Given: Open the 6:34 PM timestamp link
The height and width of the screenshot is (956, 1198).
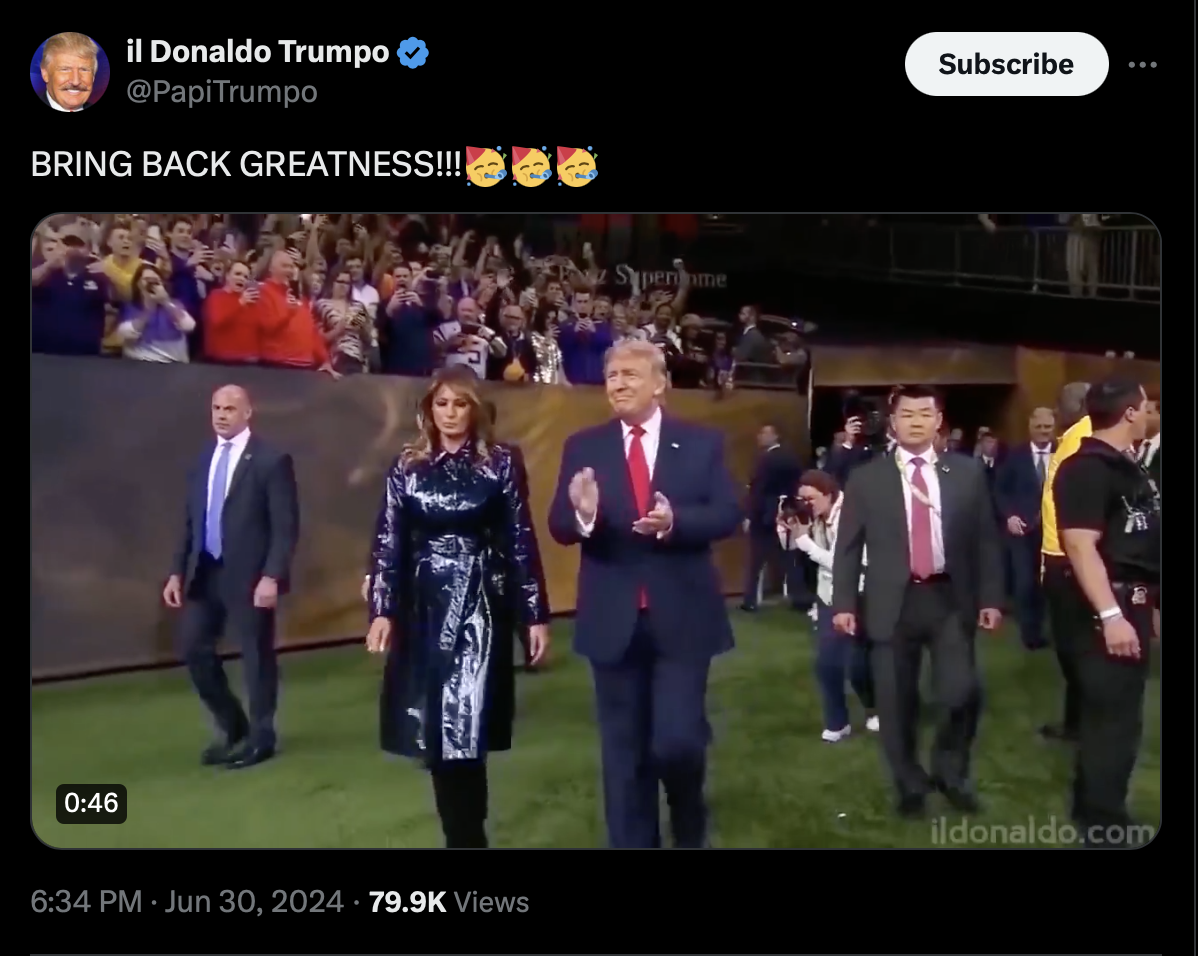Looking at the screenshot, I should pos(86,902).
